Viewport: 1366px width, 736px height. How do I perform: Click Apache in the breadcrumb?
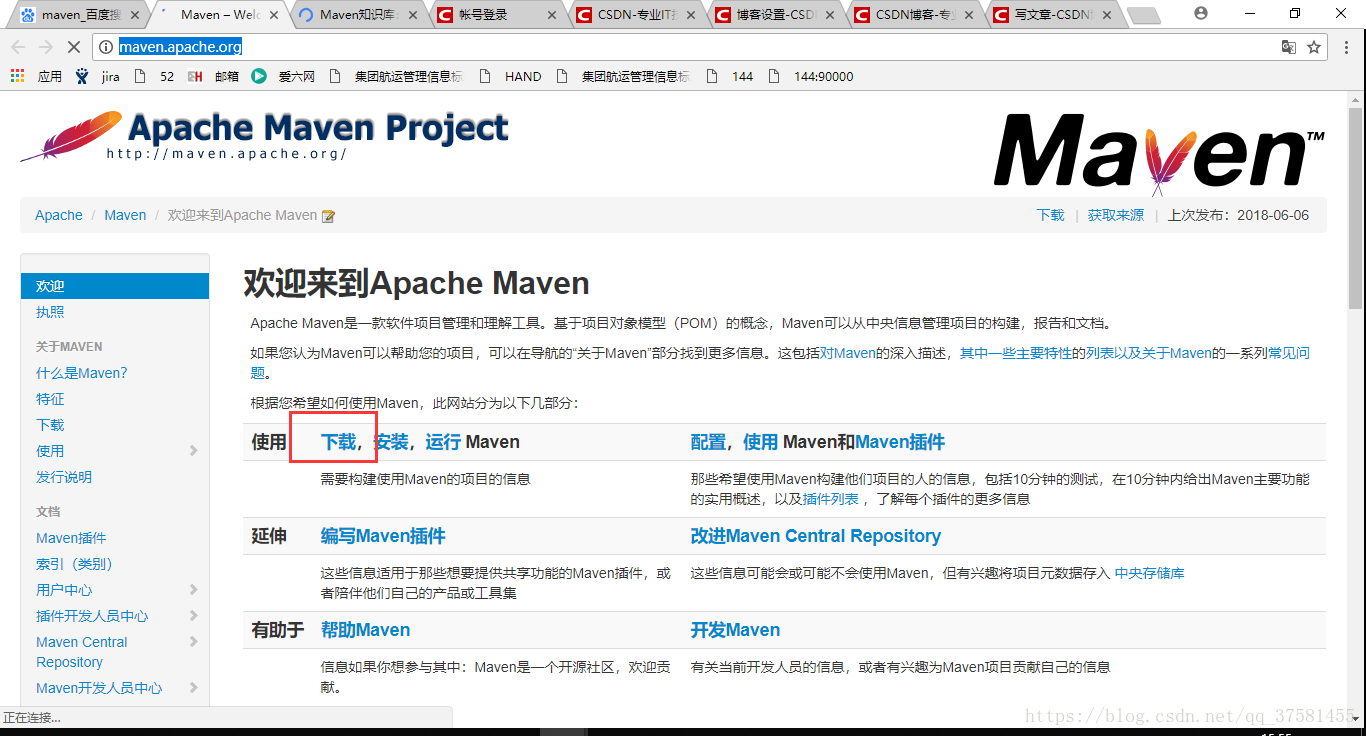59,215
